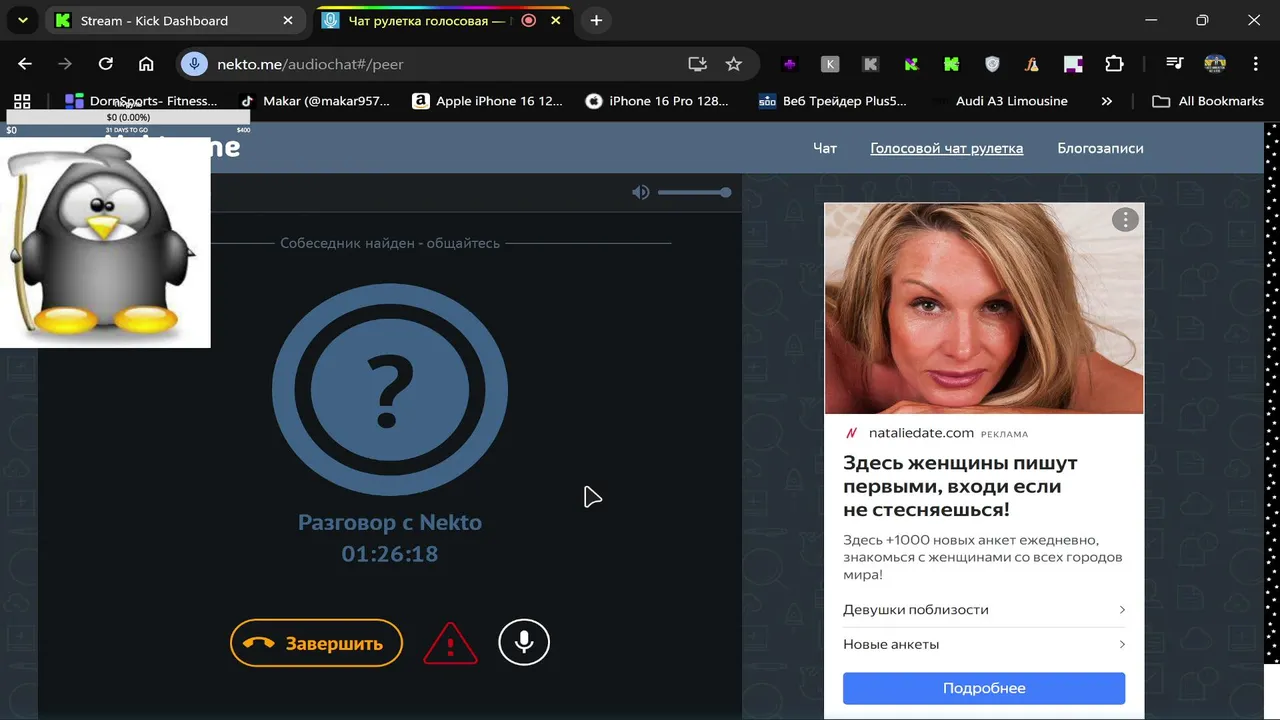Click the question-mark avatar of Nekto

coord(390,391)
